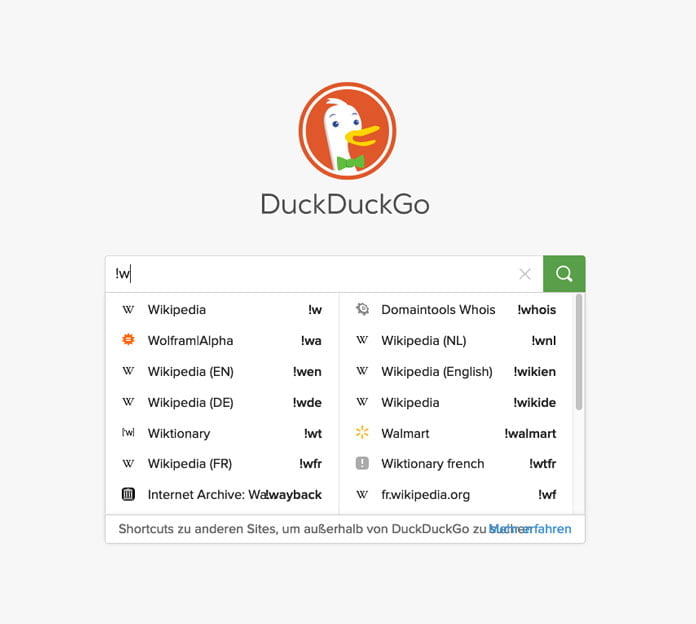The image size is (696, 624).
Task: Click the WolframAlpha orange icon
Action: pyautogui.click(x=128, y=340)
